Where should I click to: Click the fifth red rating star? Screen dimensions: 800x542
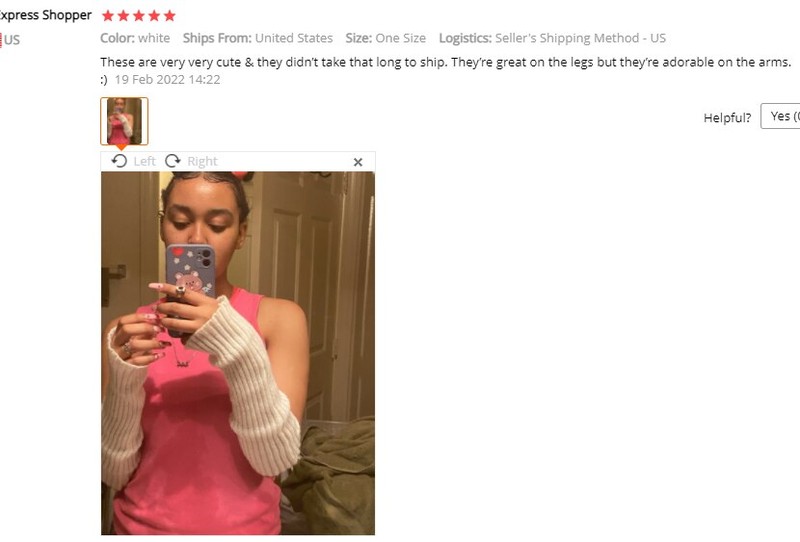(169, 16)
